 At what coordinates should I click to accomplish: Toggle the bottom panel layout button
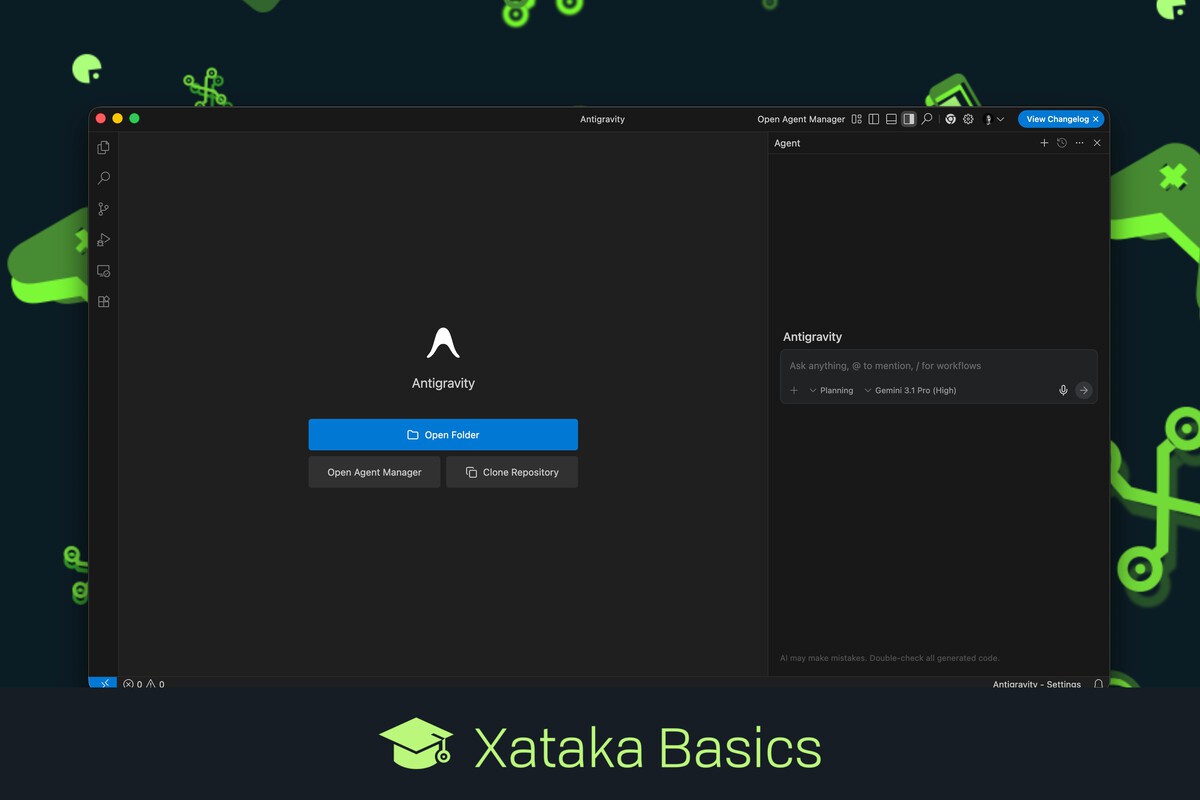coord(891,119)
